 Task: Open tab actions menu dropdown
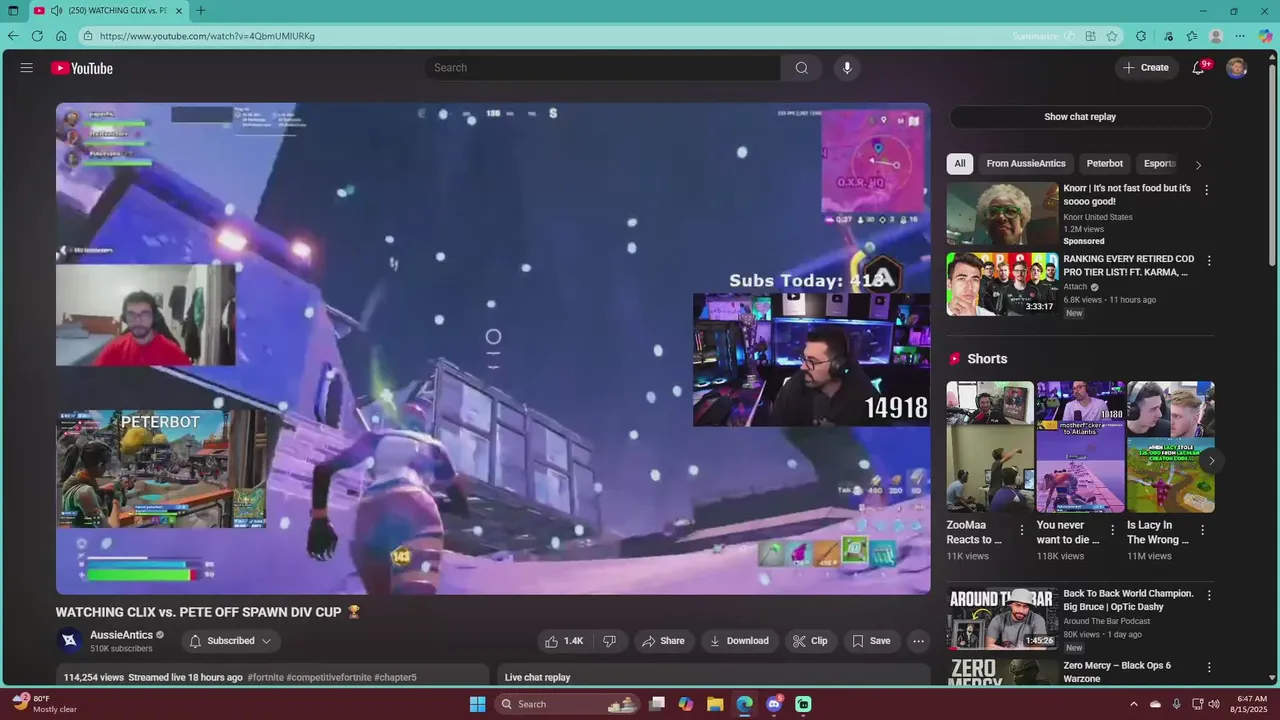coord(11,11)
